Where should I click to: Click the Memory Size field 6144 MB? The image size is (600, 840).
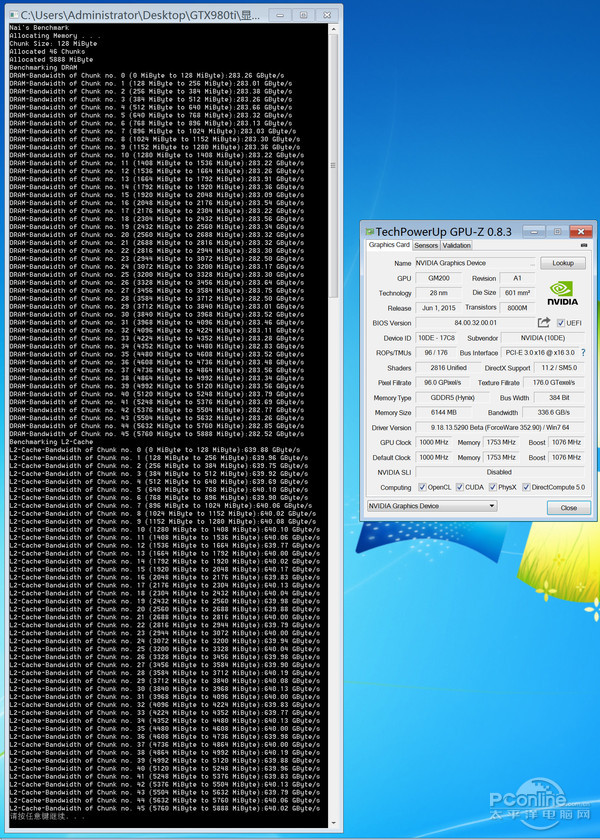pyautogui.click(x=443, y=413)
